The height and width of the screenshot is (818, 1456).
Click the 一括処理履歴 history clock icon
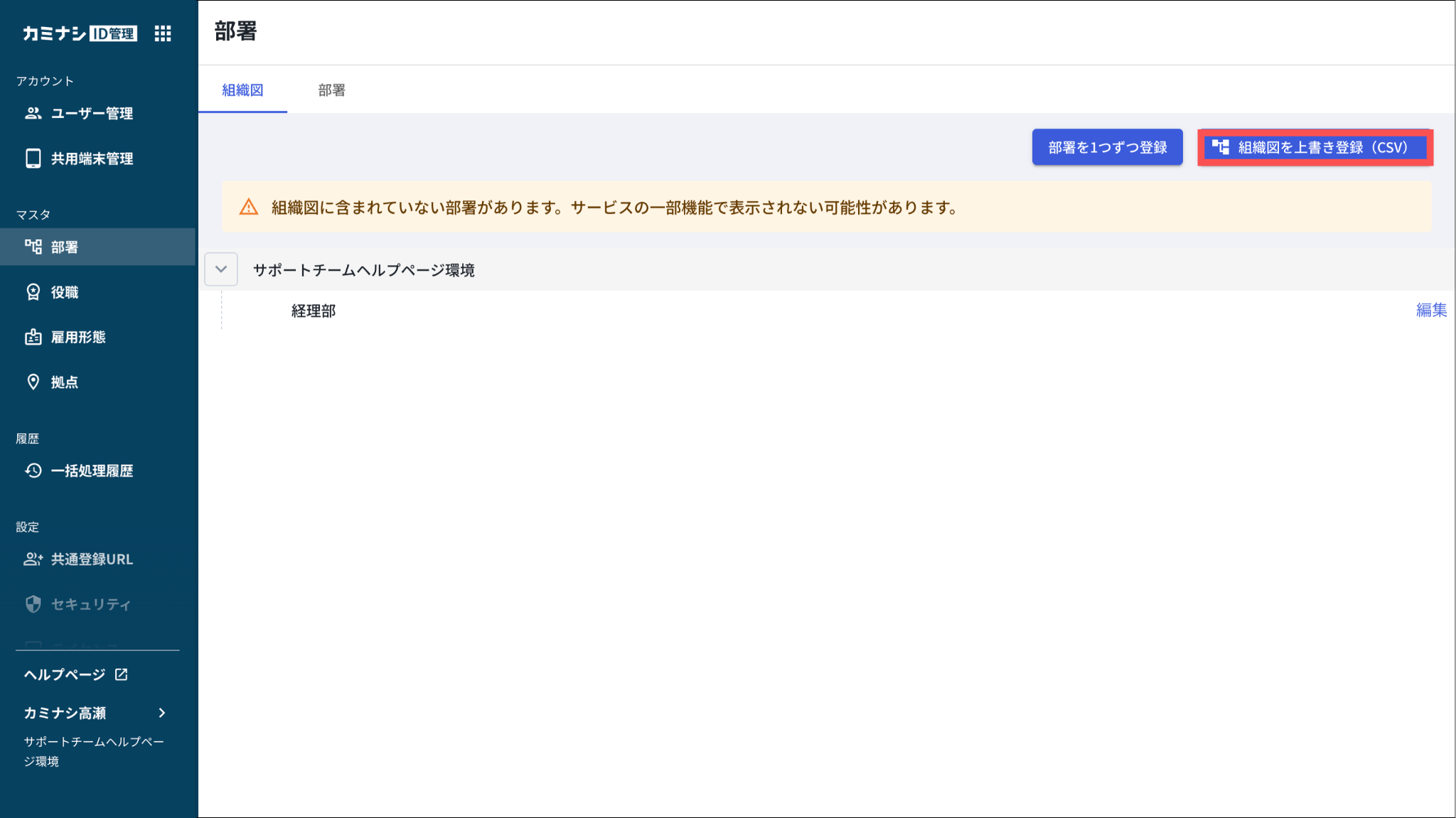(x=33, y=470)
